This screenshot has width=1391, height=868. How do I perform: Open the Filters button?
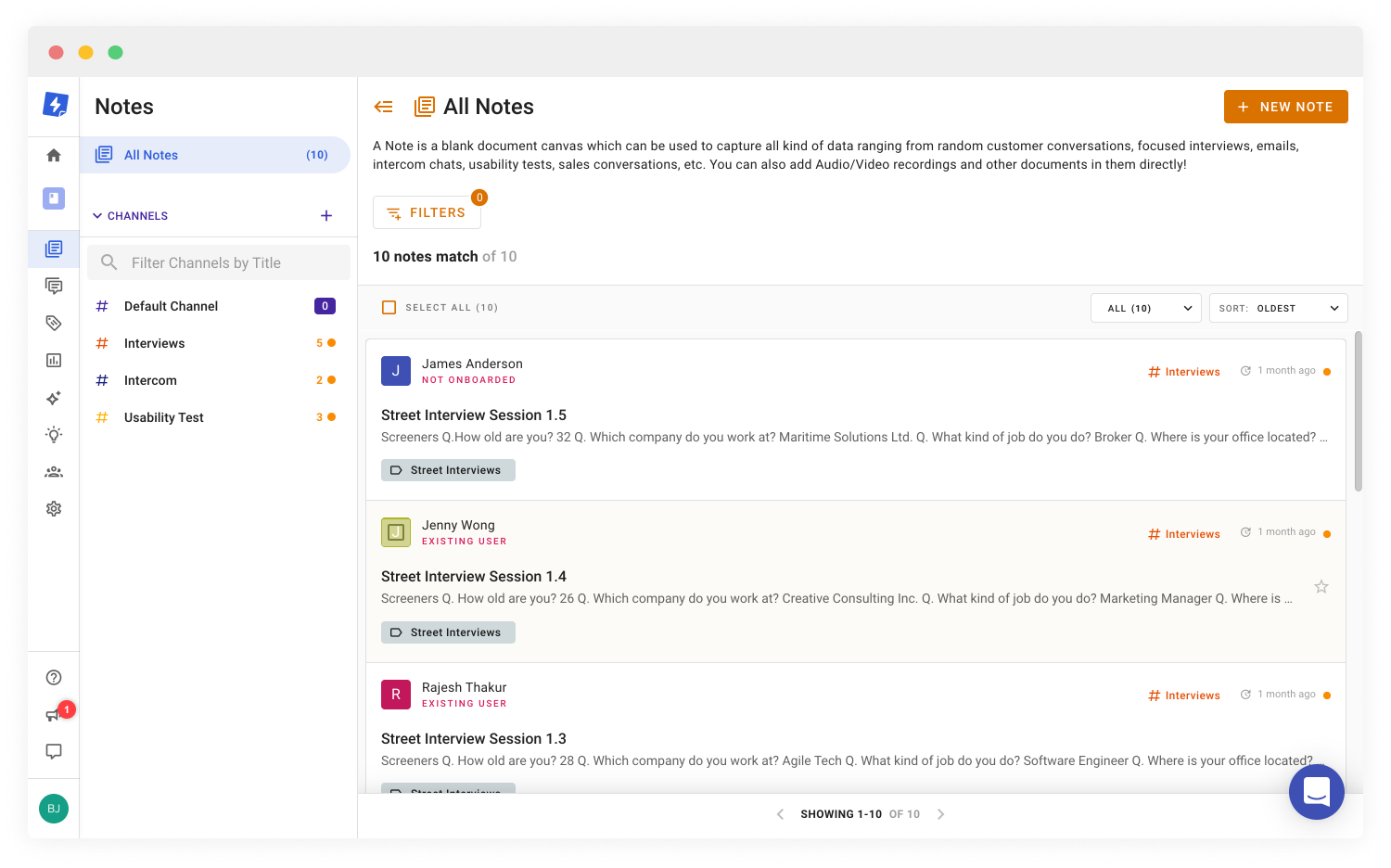coord(427,212)
